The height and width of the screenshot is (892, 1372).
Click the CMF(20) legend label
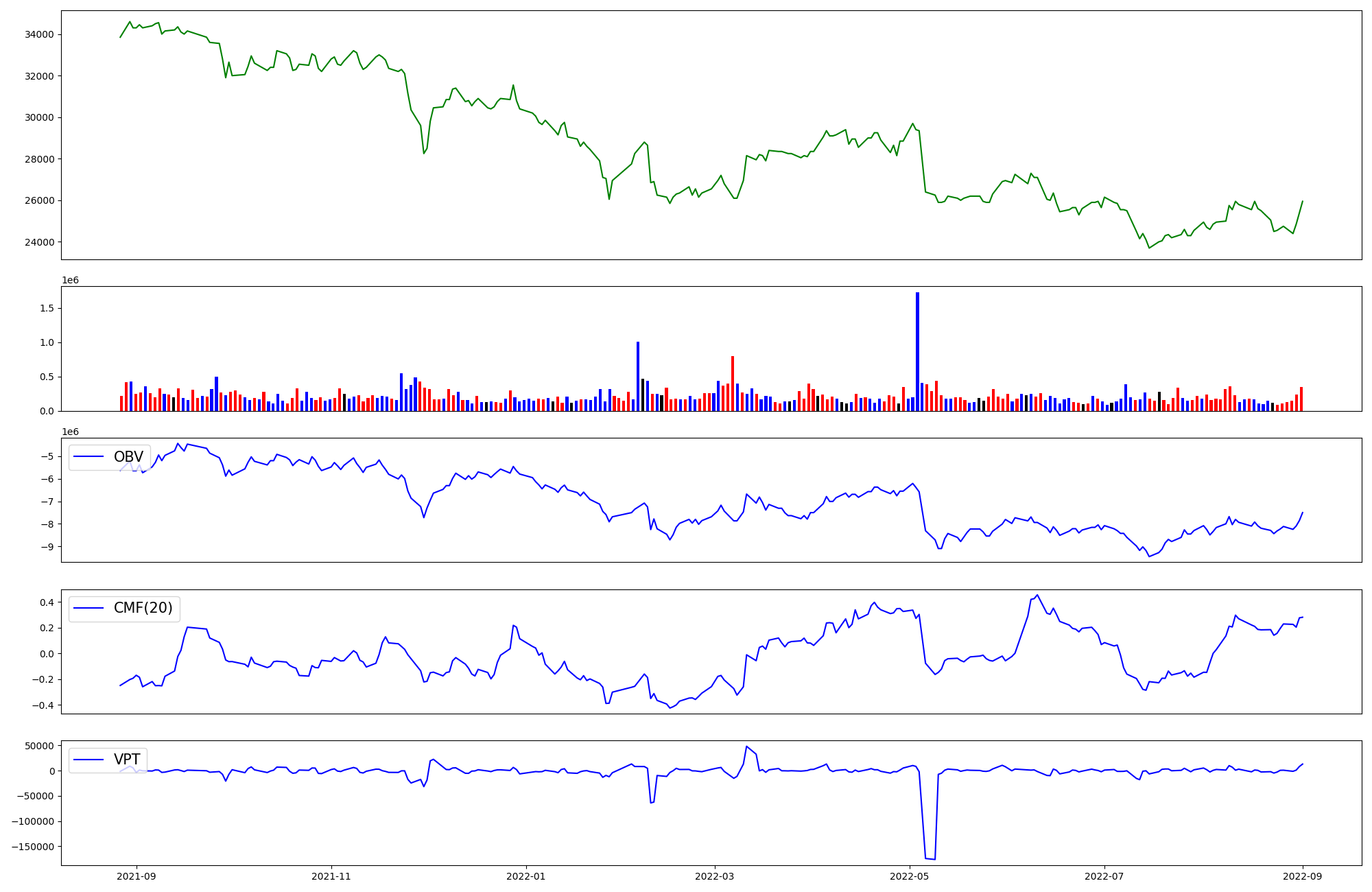point(143,609)
